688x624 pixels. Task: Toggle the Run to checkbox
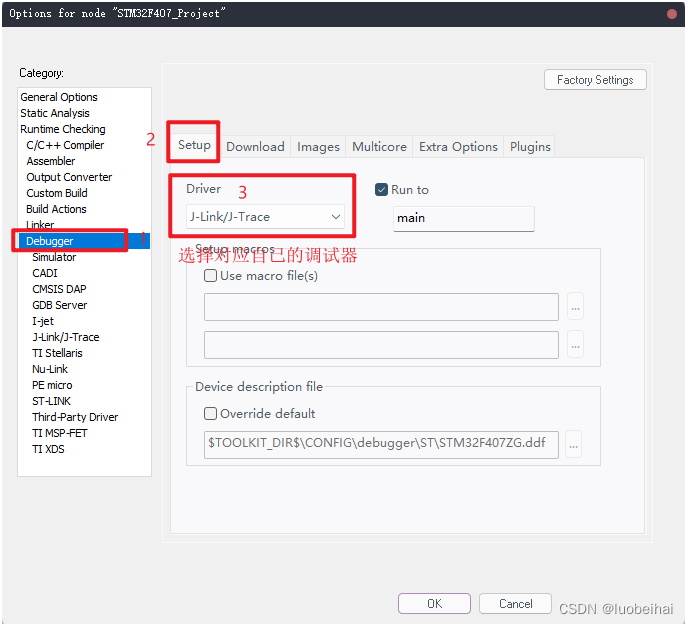coord(381,189)
